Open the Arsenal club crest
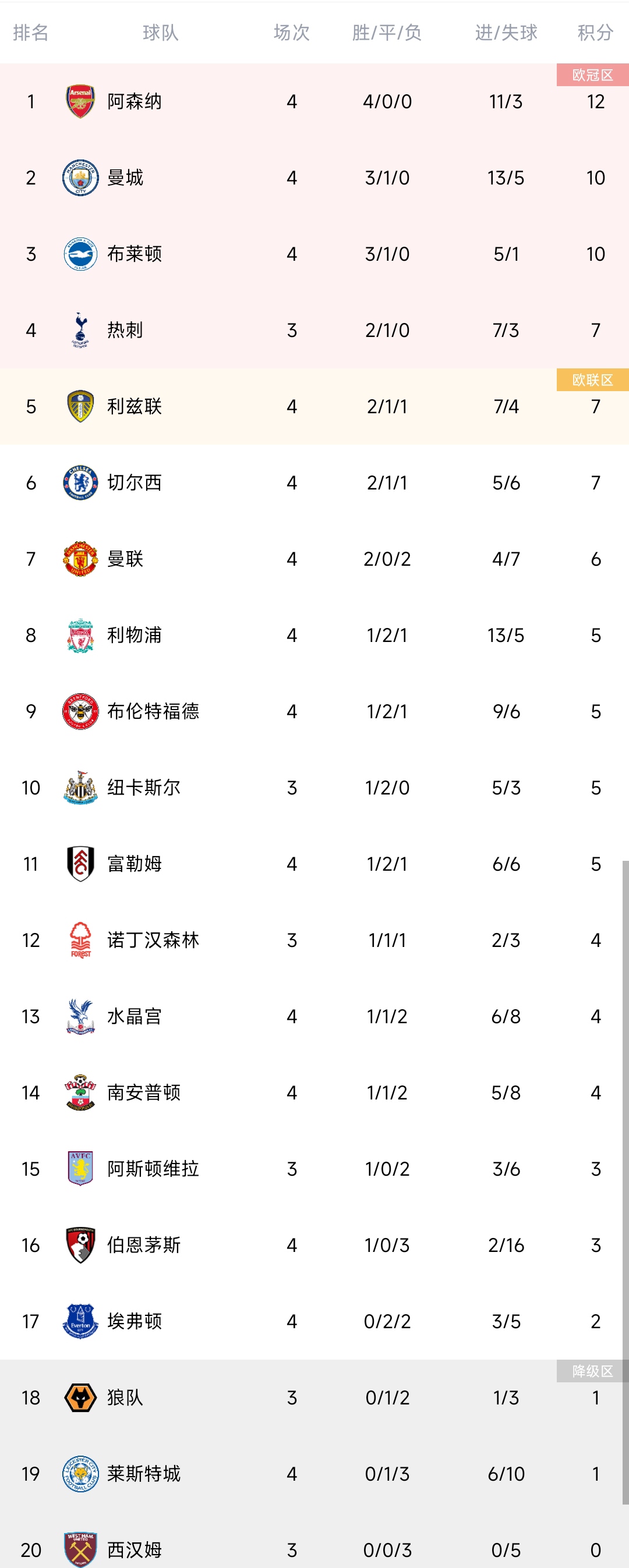Screen dimensions: 629x1568 [80, 101]
